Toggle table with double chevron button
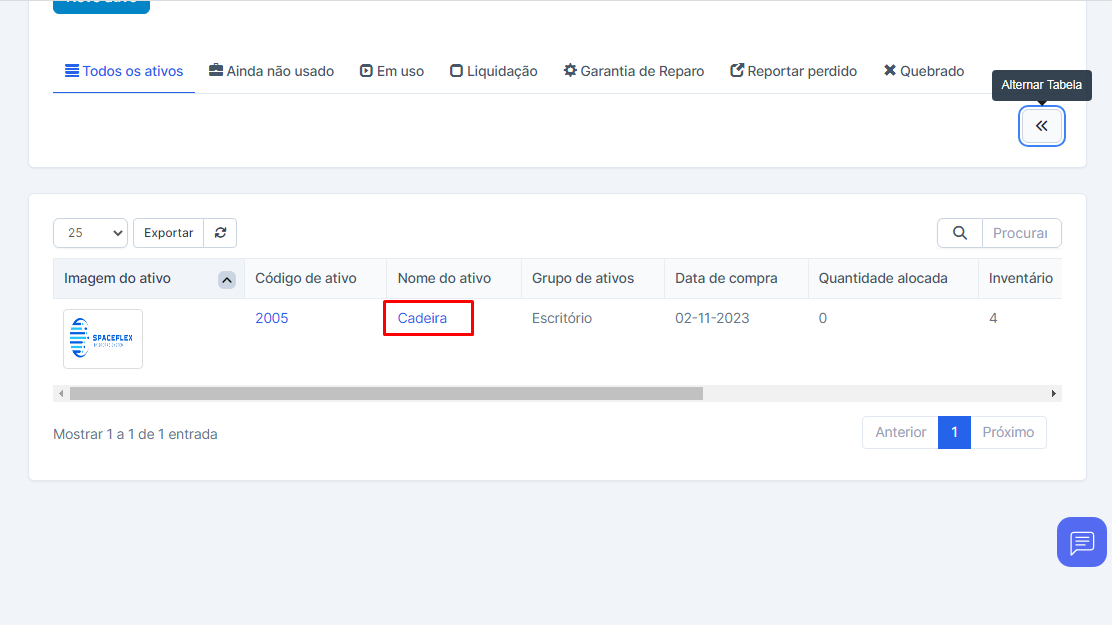 click(x=1041, y=126)
